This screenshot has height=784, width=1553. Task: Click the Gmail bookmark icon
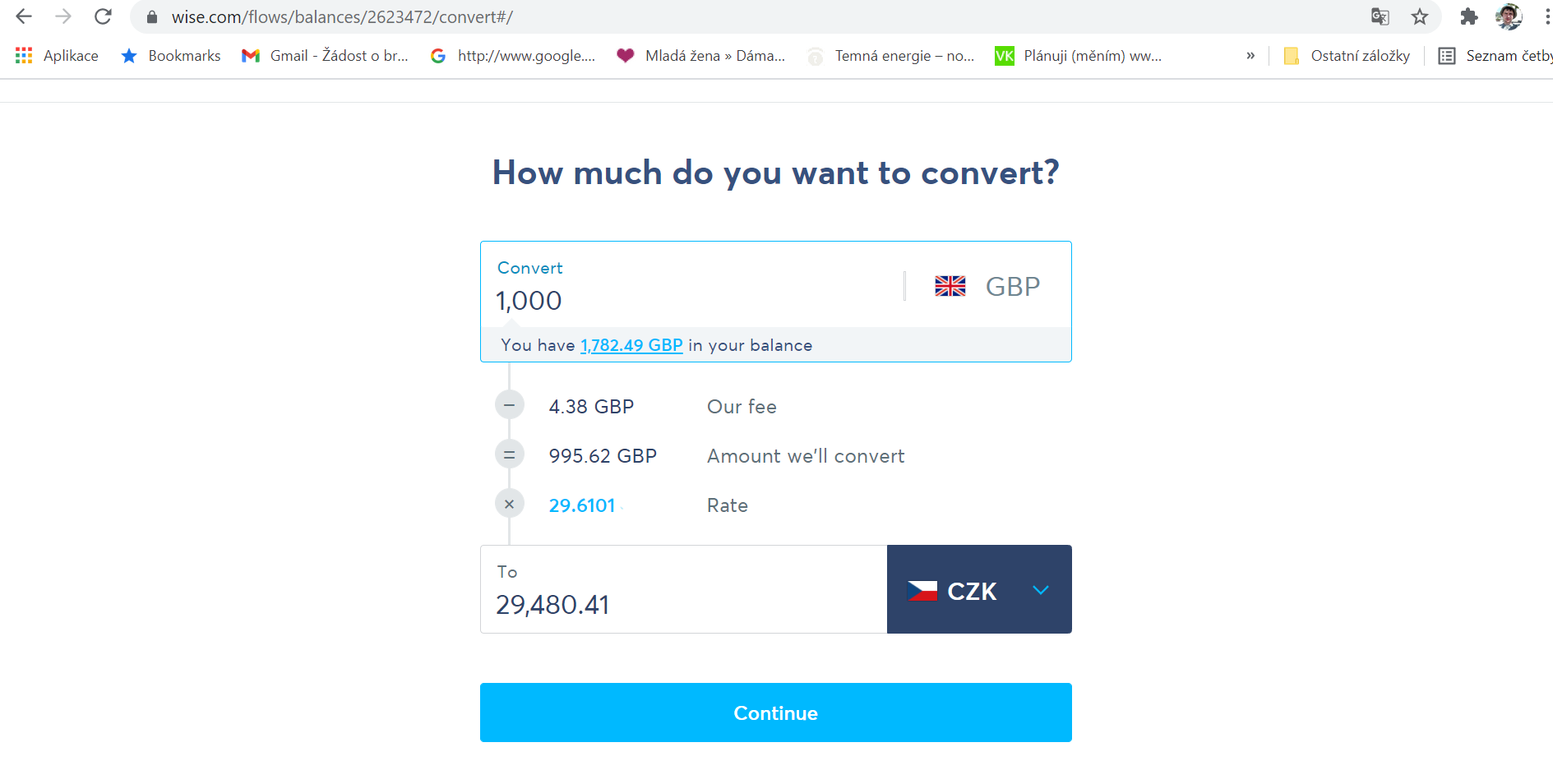[251, 56]
